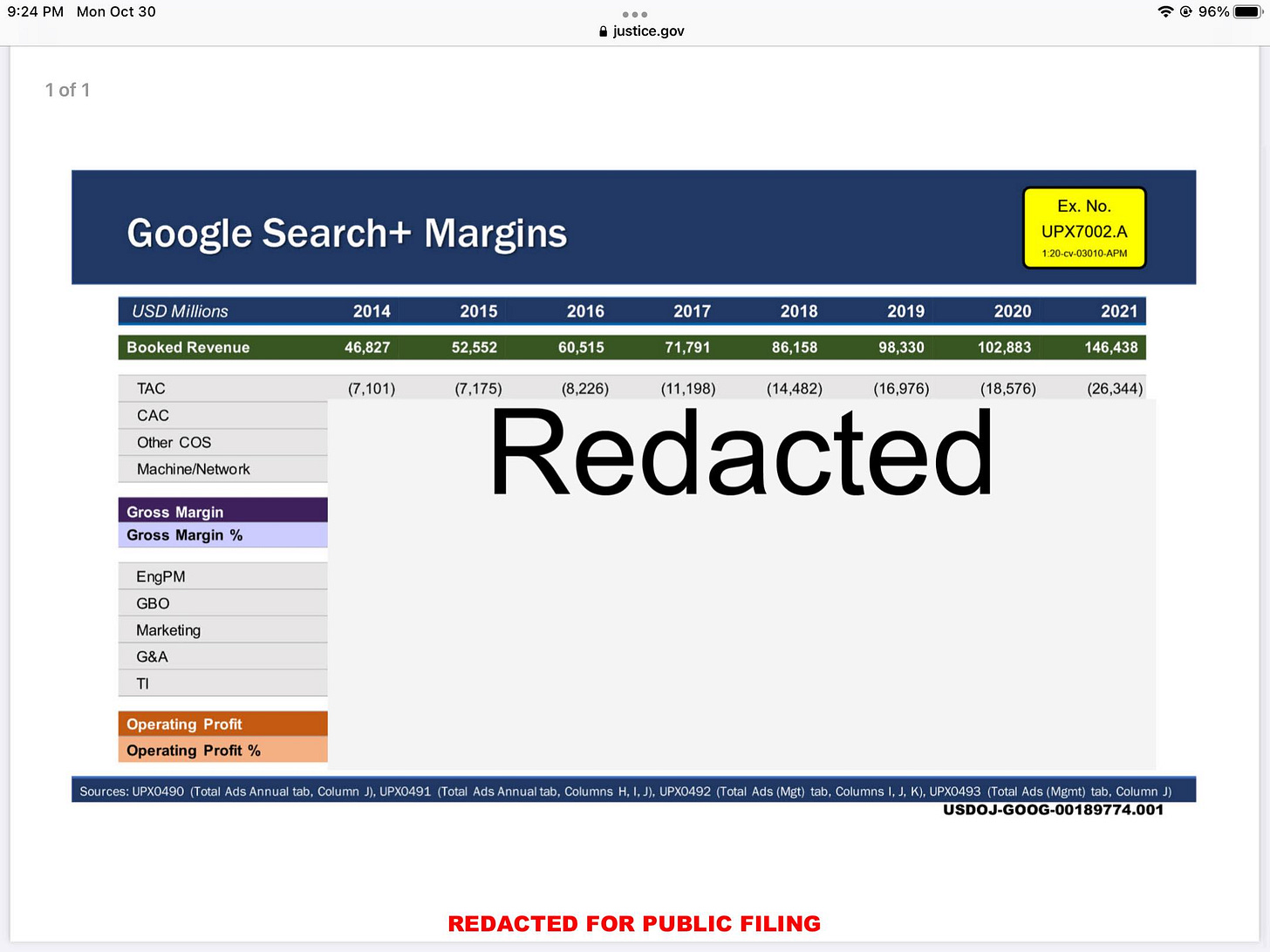Select the CAC row label
This screenshot has height=952, width=1270.
pyautogui.click(x=153, y=416)
